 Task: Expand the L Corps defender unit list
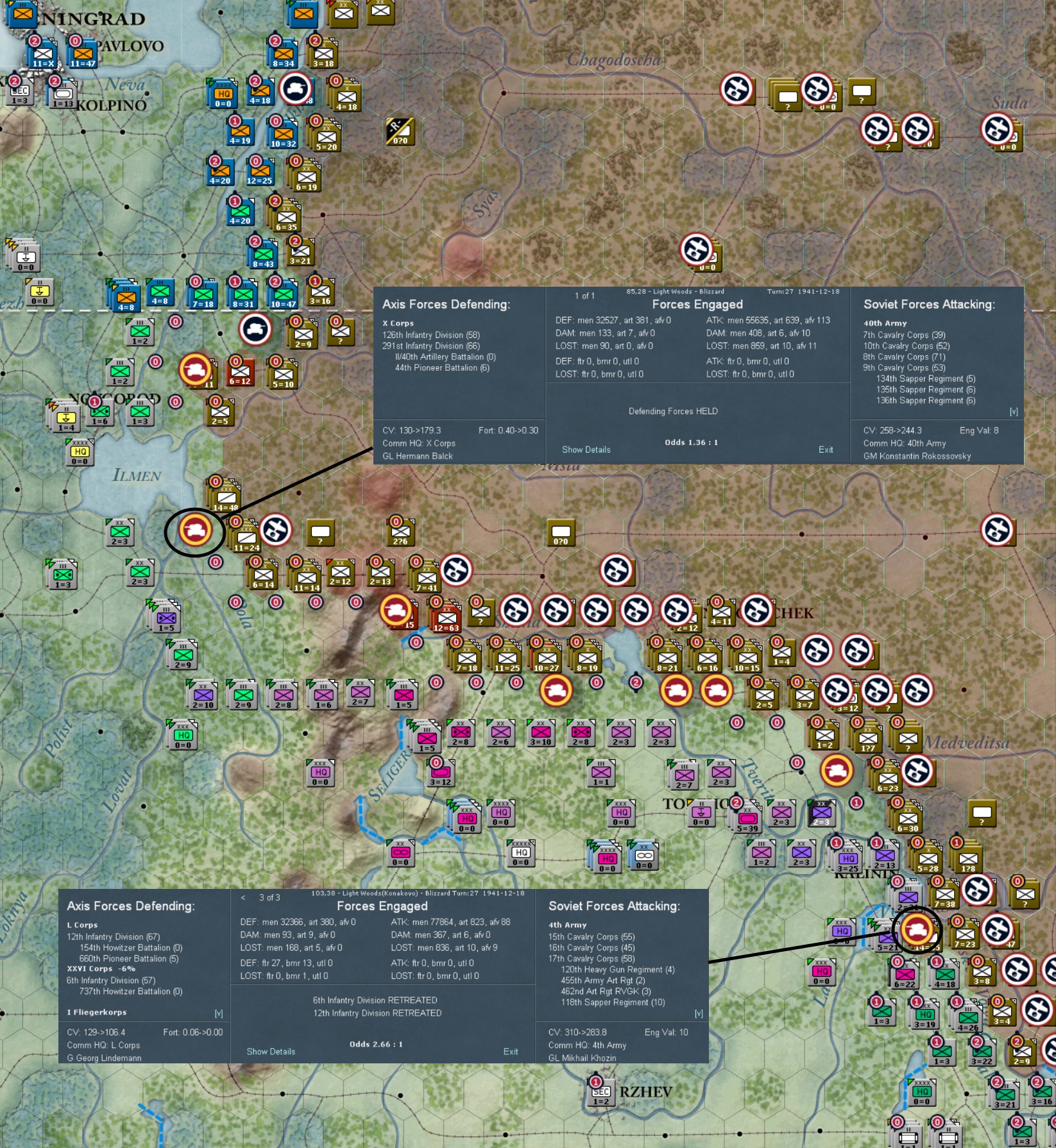tap(219, 1013)
